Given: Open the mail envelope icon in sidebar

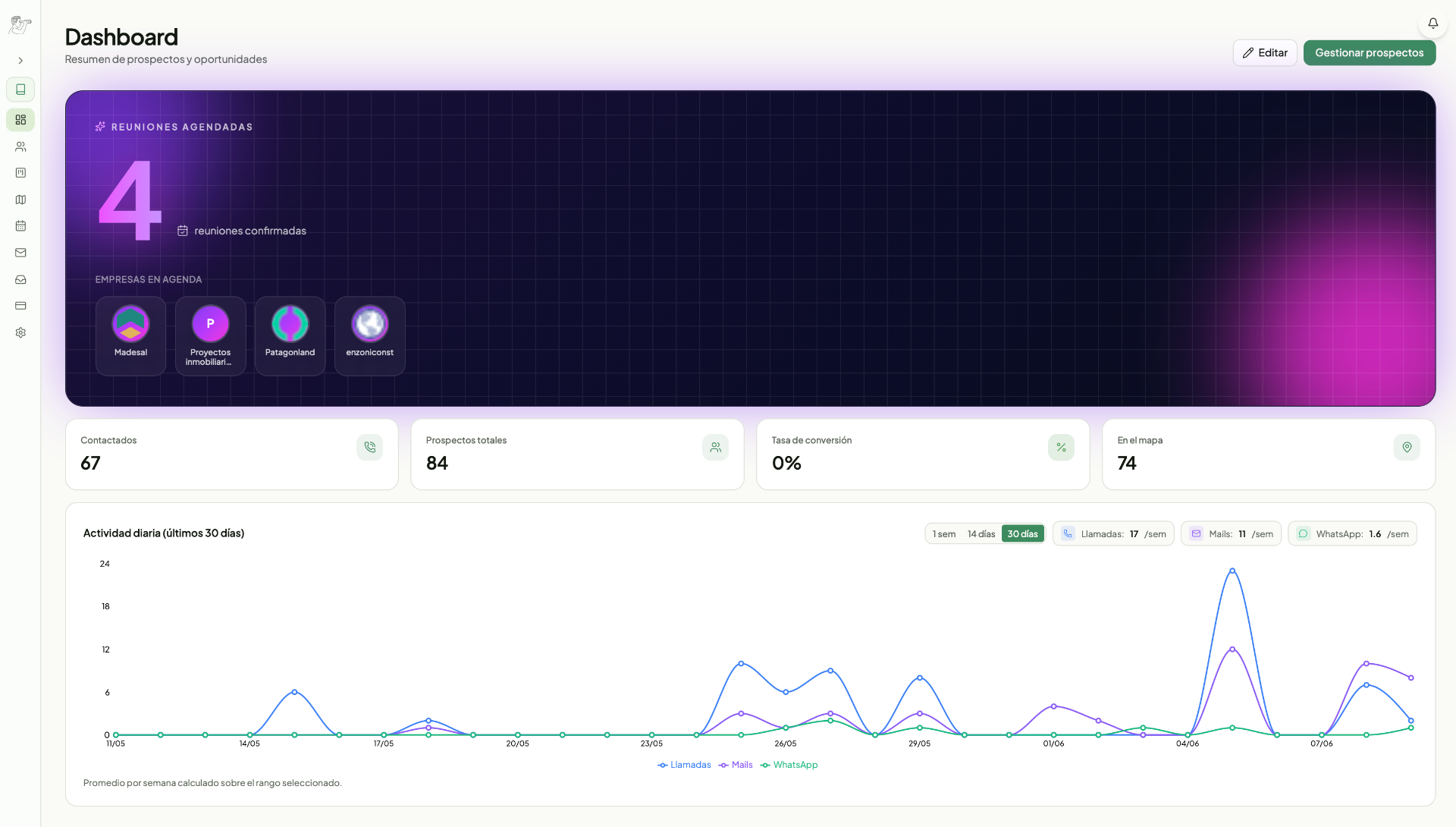Looking at the screenshot, I should click(x=20, y=253).
